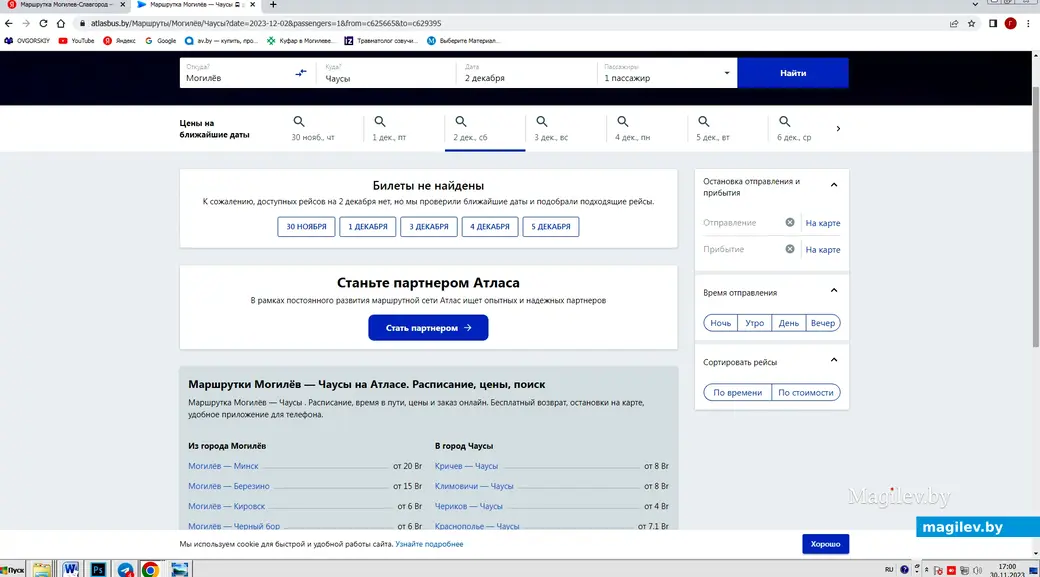Open the Могилёв — Минск route link

(223, 466)
